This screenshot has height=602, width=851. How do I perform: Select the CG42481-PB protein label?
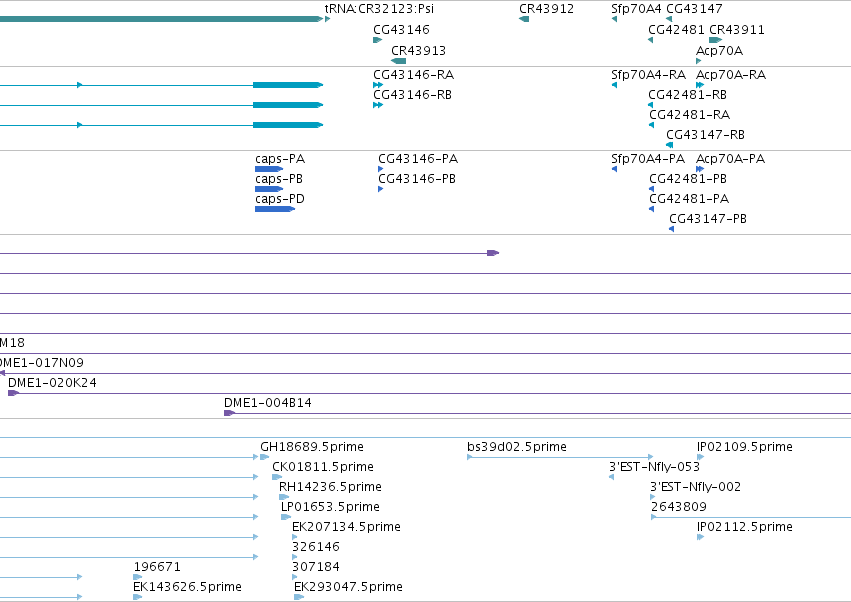[688, 179]
